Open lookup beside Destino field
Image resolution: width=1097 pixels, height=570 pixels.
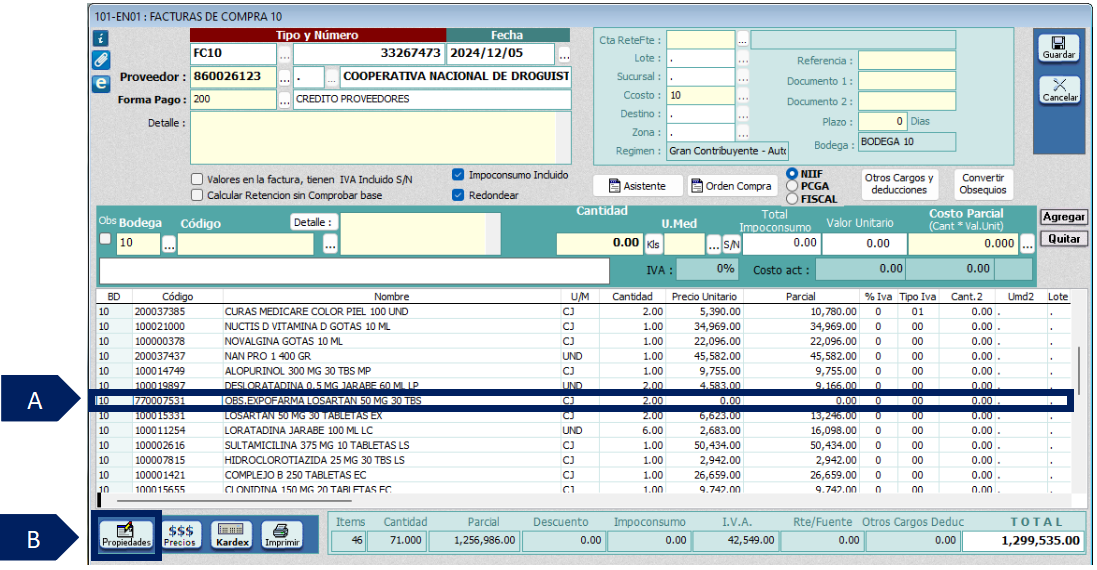point(742,114)
